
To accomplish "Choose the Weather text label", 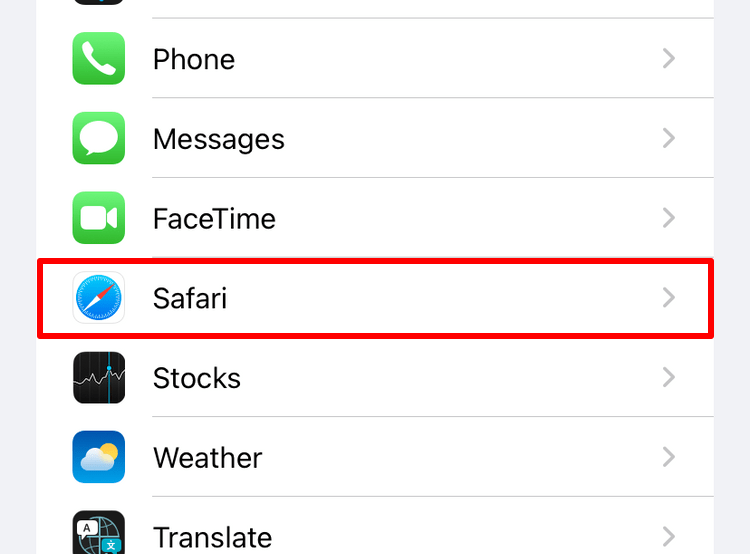I will [x=208, y=457].
